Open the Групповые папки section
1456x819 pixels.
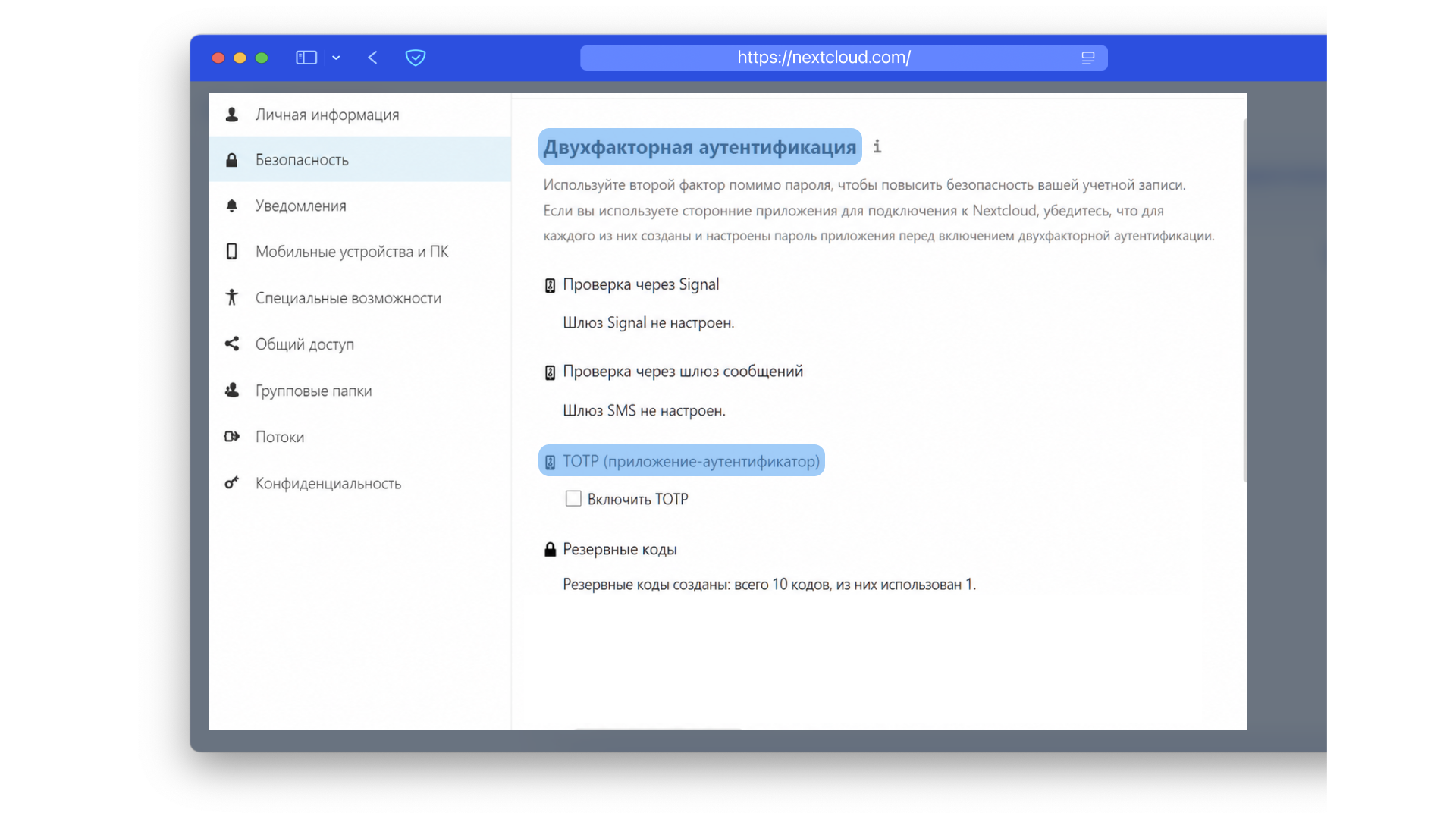tap(360, 390)
